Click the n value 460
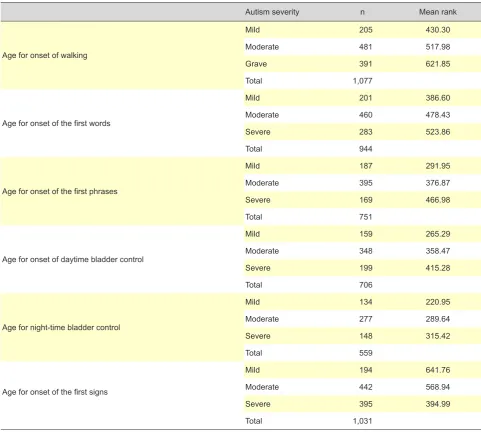 [x=366, y=115]
